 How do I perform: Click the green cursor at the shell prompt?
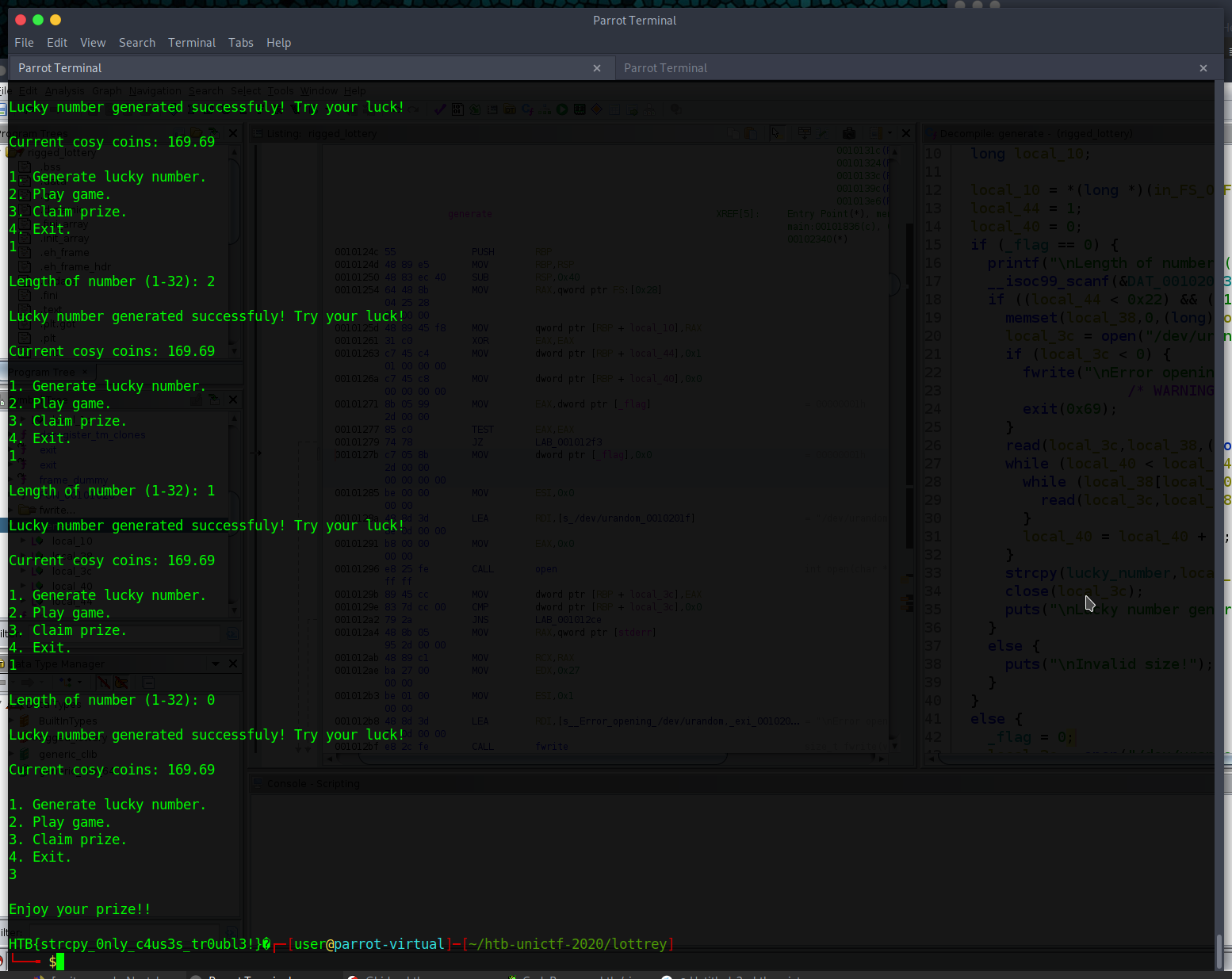pos(60,962)
